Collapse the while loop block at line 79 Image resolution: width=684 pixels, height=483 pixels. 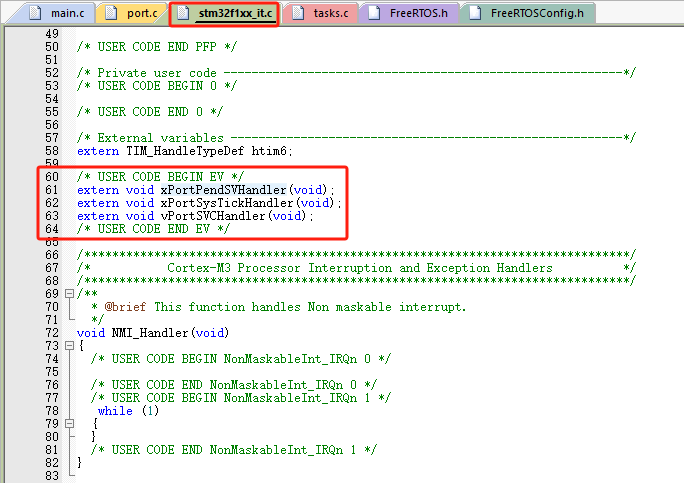69,423
